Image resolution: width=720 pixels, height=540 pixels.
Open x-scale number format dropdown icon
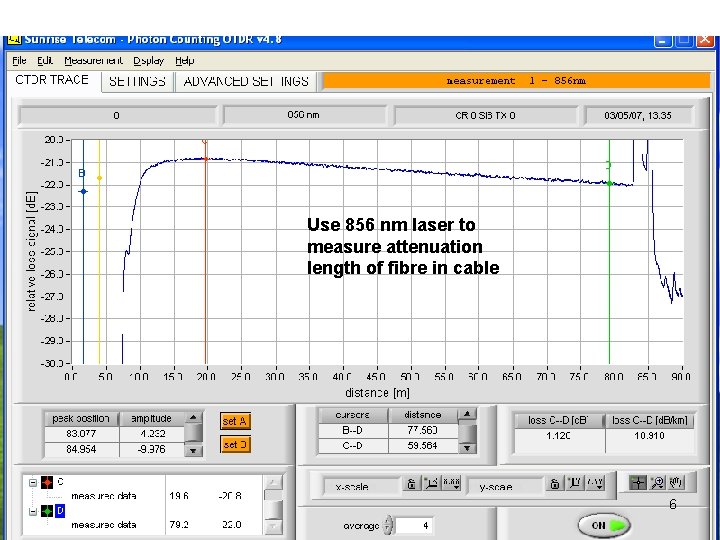(451, 484)
